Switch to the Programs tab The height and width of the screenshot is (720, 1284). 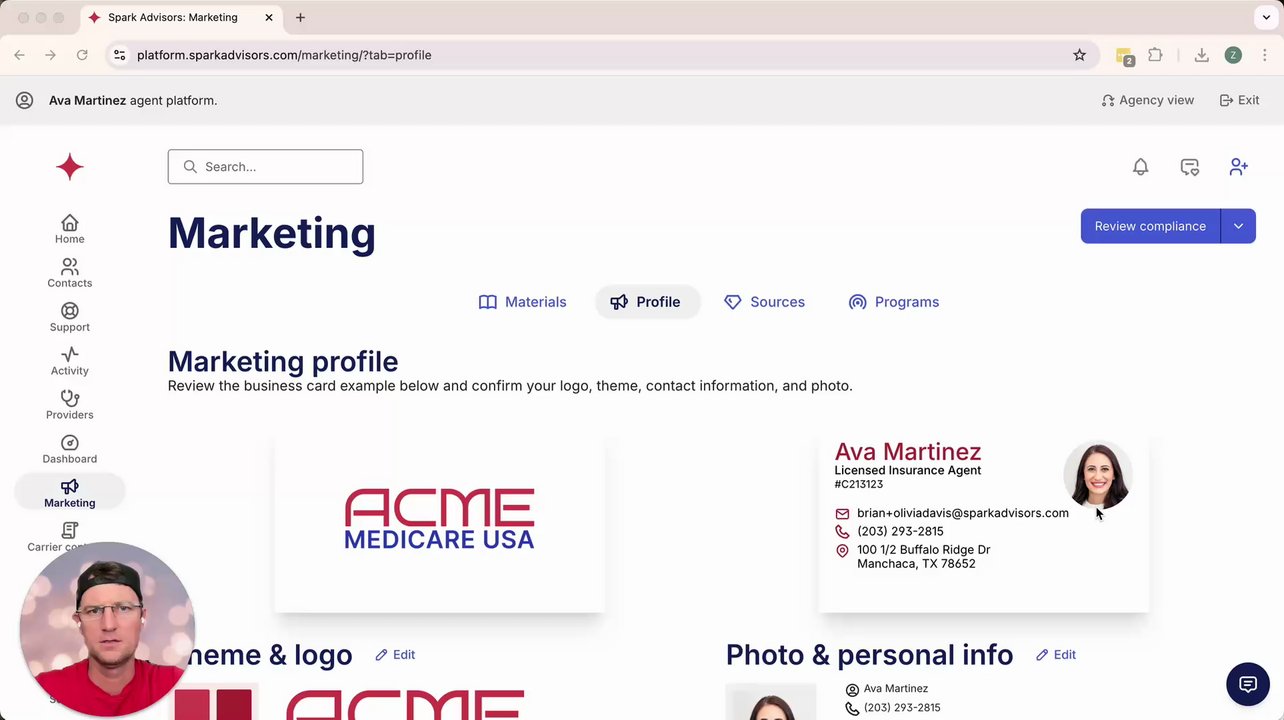pyautogui.click(x=893, y=302)
